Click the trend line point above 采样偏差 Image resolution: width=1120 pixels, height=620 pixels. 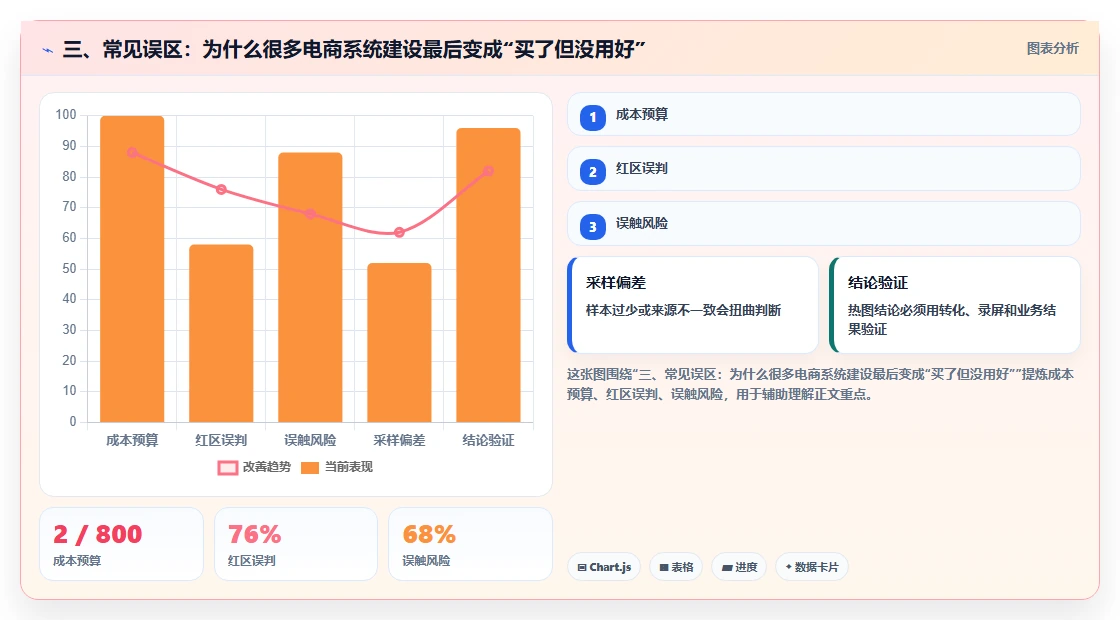click(399, 232)
